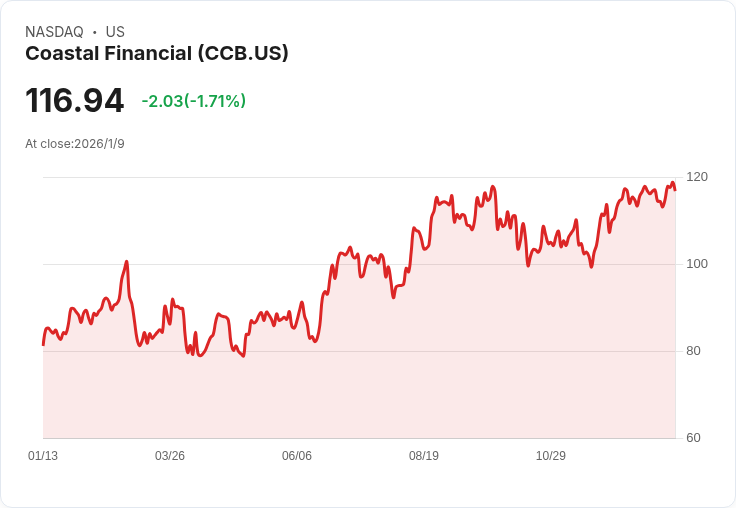
Task: Click the 01/13 date on the x-axis
Action: pyautogui.click(x=43, y=456)
